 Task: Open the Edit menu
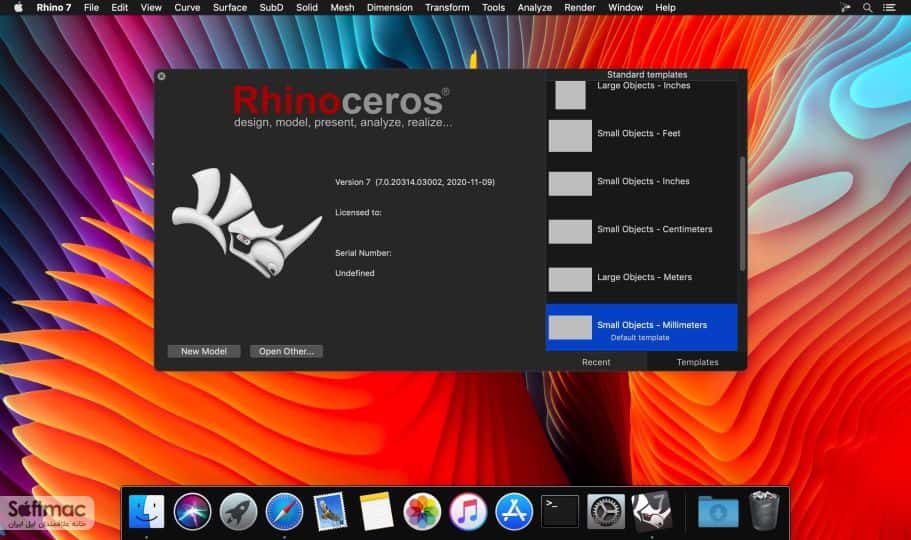120,8
